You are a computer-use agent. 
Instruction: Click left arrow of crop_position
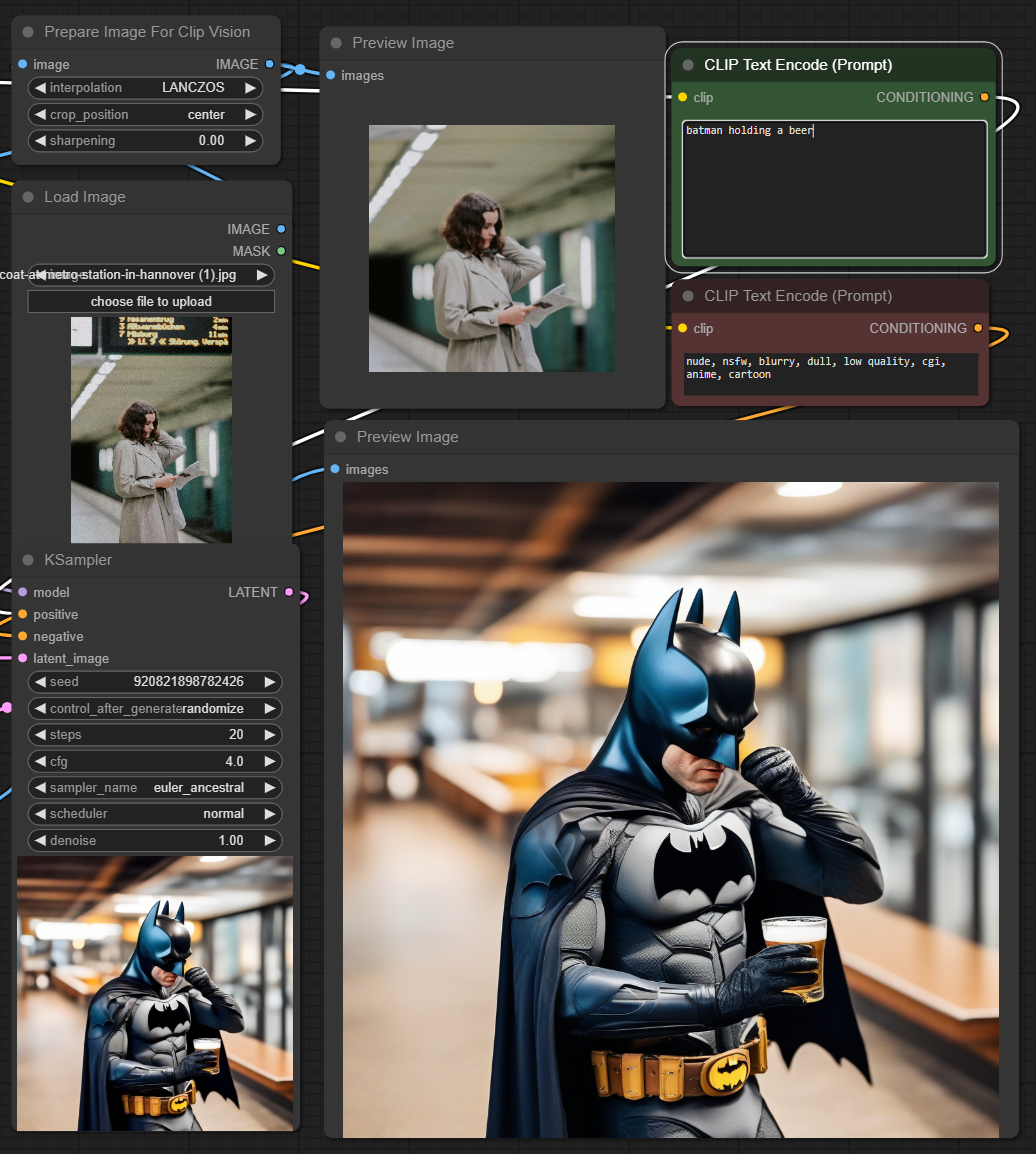point(40,114)
